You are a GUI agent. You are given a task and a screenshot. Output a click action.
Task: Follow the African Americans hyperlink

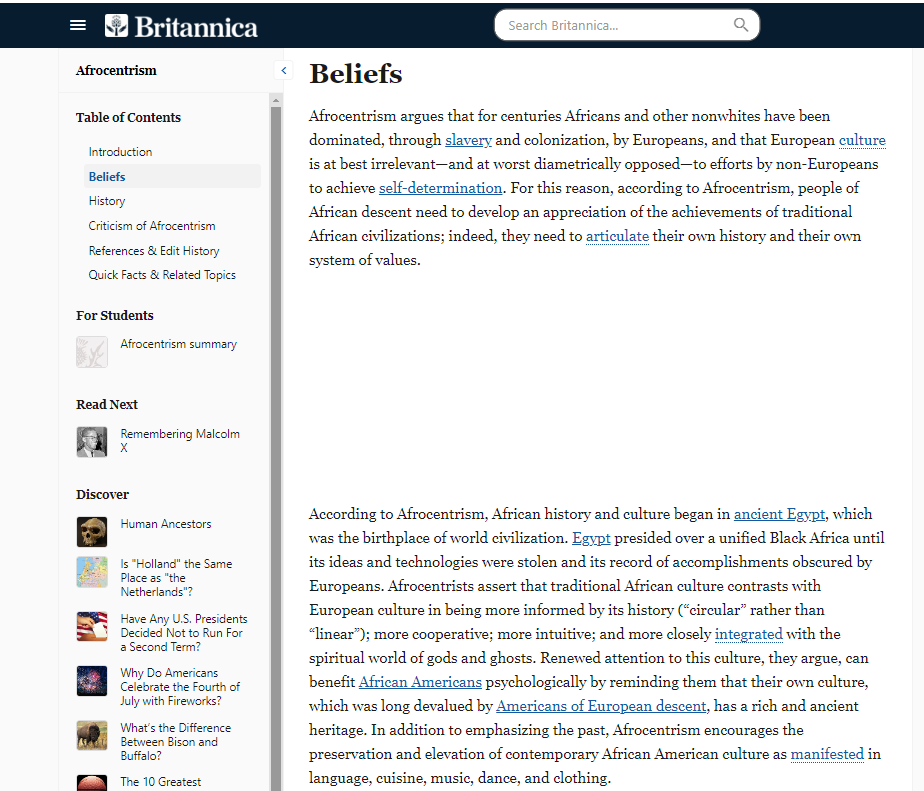click(x=420, y=682)
